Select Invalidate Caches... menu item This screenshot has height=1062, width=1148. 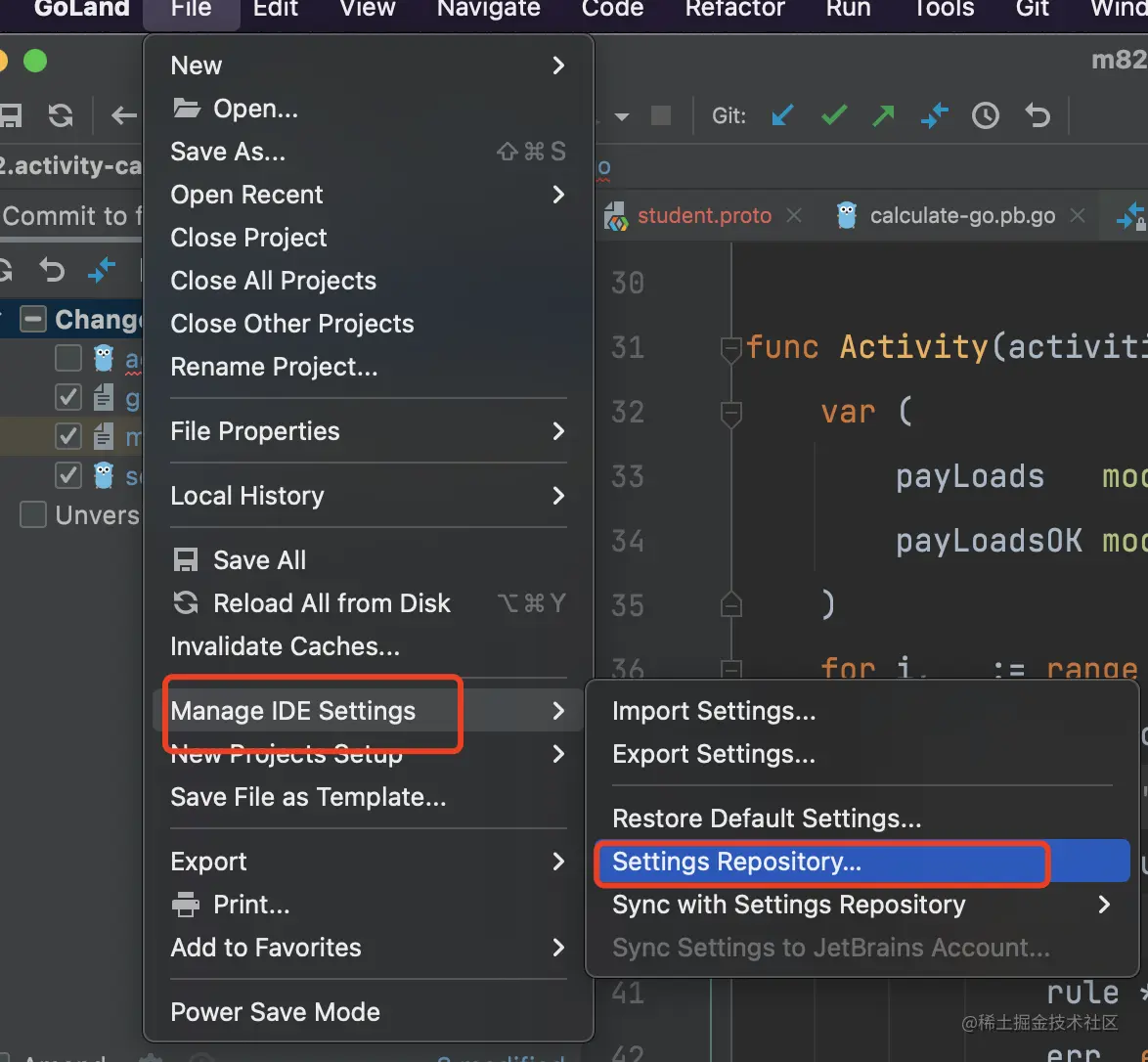coord(369,646)
